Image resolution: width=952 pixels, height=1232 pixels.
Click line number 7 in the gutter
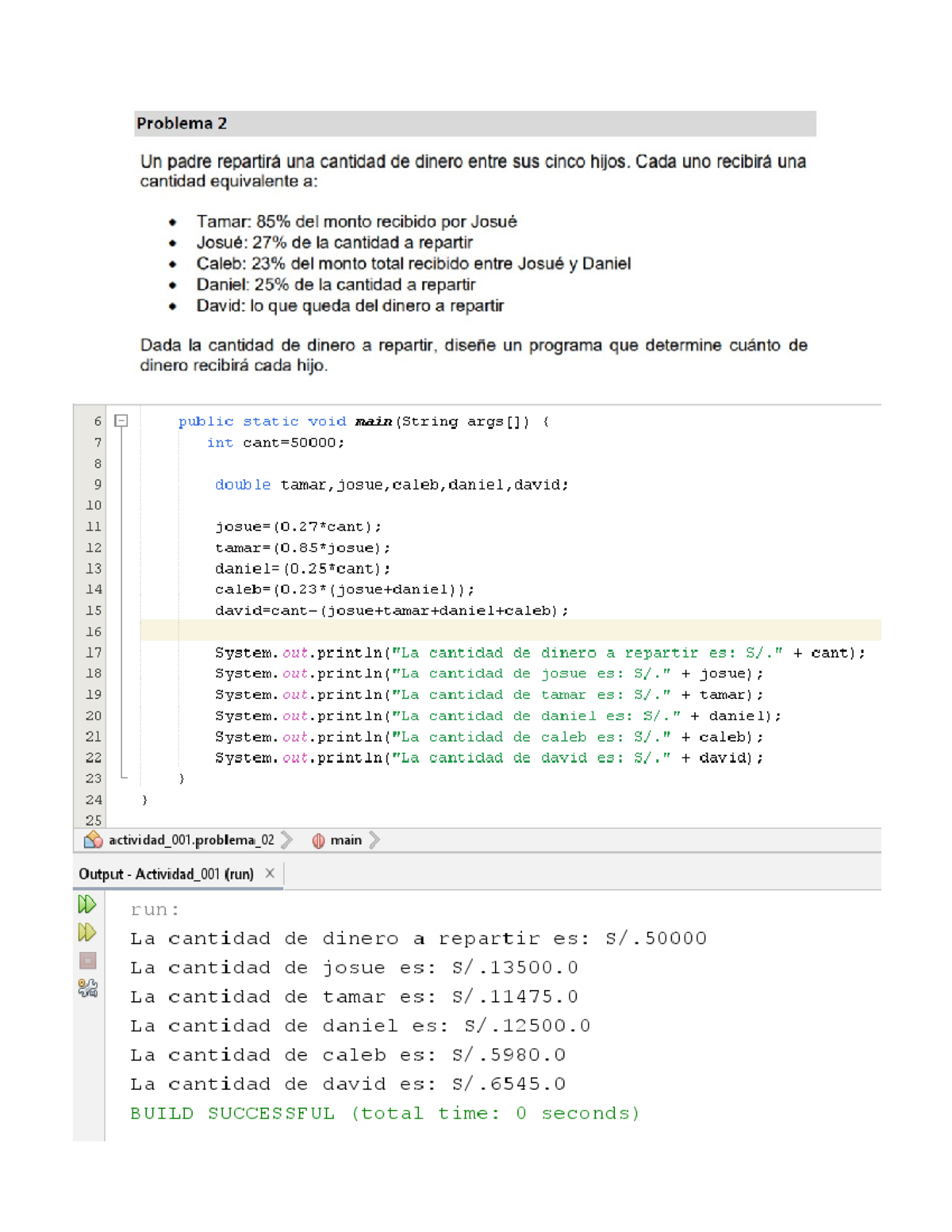(x=98, y=443)
